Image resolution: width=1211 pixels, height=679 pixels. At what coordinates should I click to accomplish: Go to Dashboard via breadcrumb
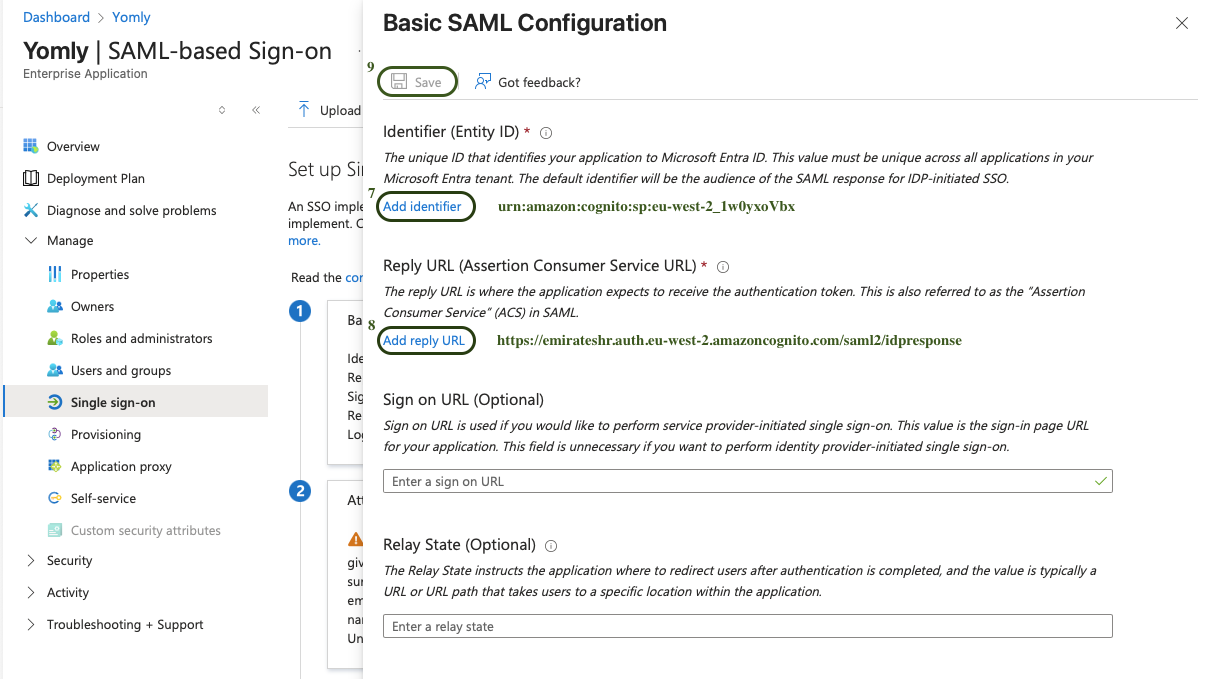[56, 17]
